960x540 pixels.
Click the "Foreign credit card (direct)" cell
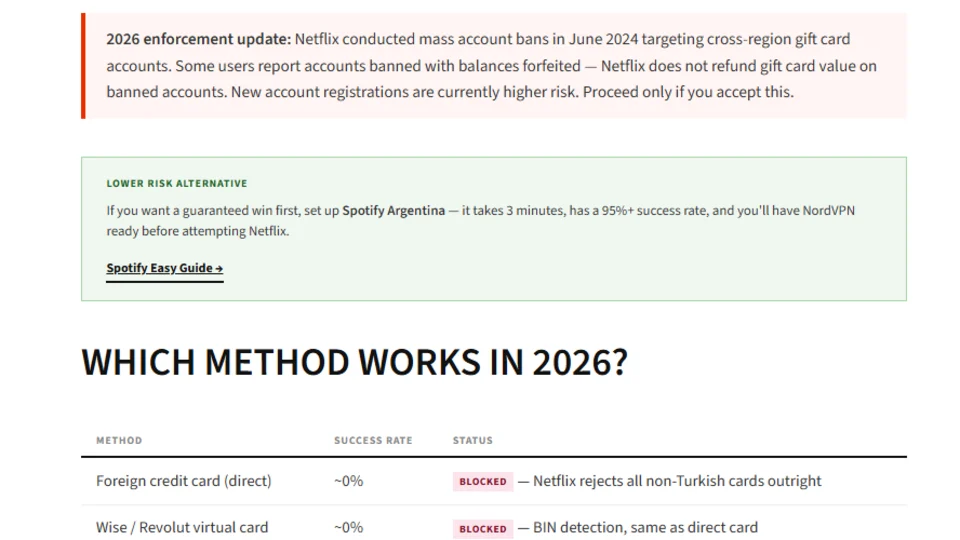[x=183, y=481]
